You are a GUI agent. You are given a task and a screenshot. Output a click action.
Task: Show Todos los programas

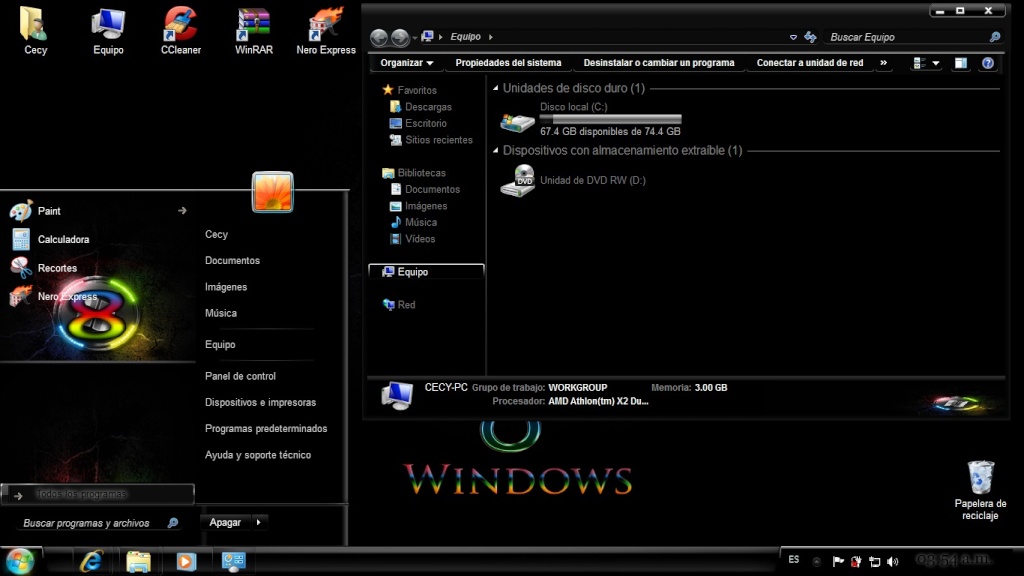click(x=98, y=494)
